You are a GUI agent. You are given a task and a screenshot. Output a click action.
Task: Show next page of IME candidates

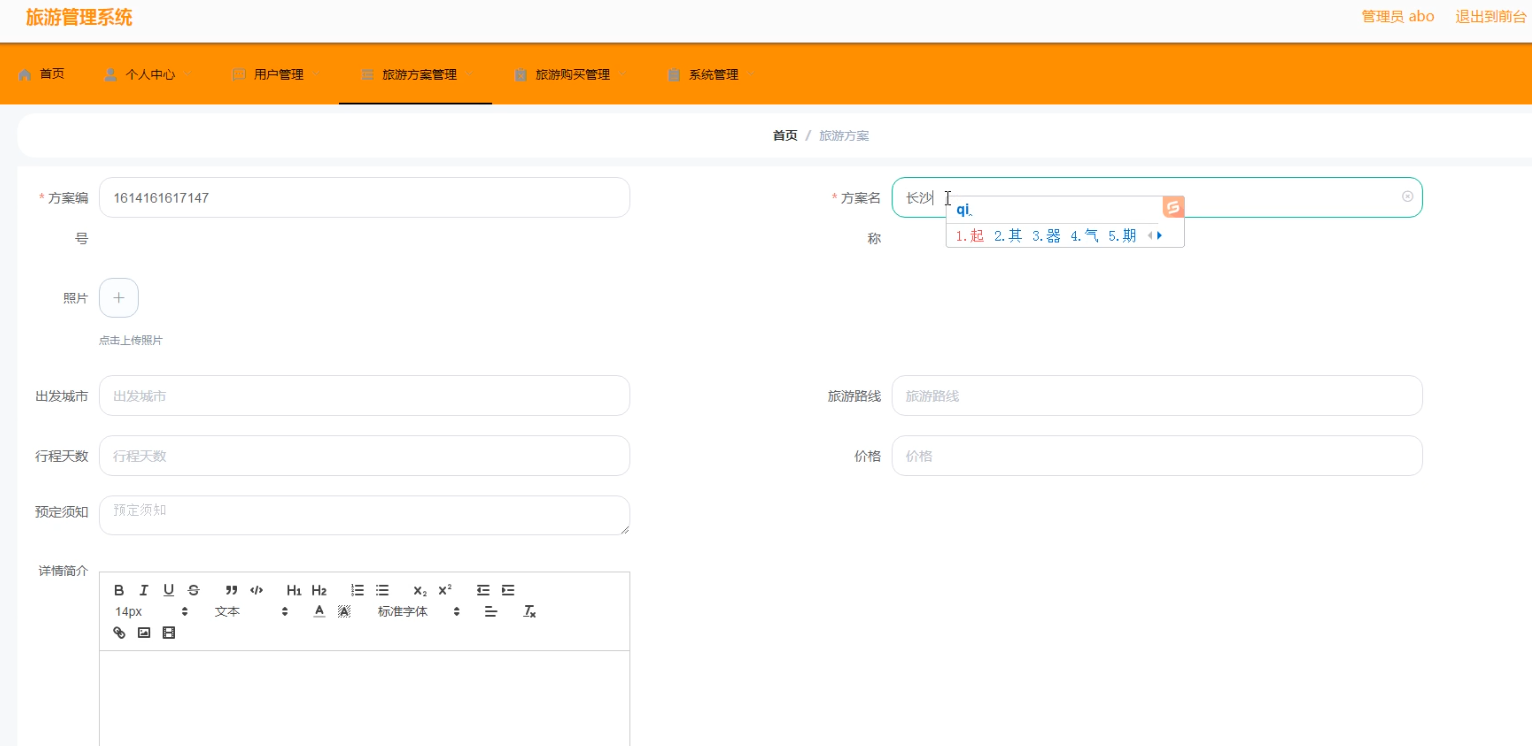(x=1160, y=236)
